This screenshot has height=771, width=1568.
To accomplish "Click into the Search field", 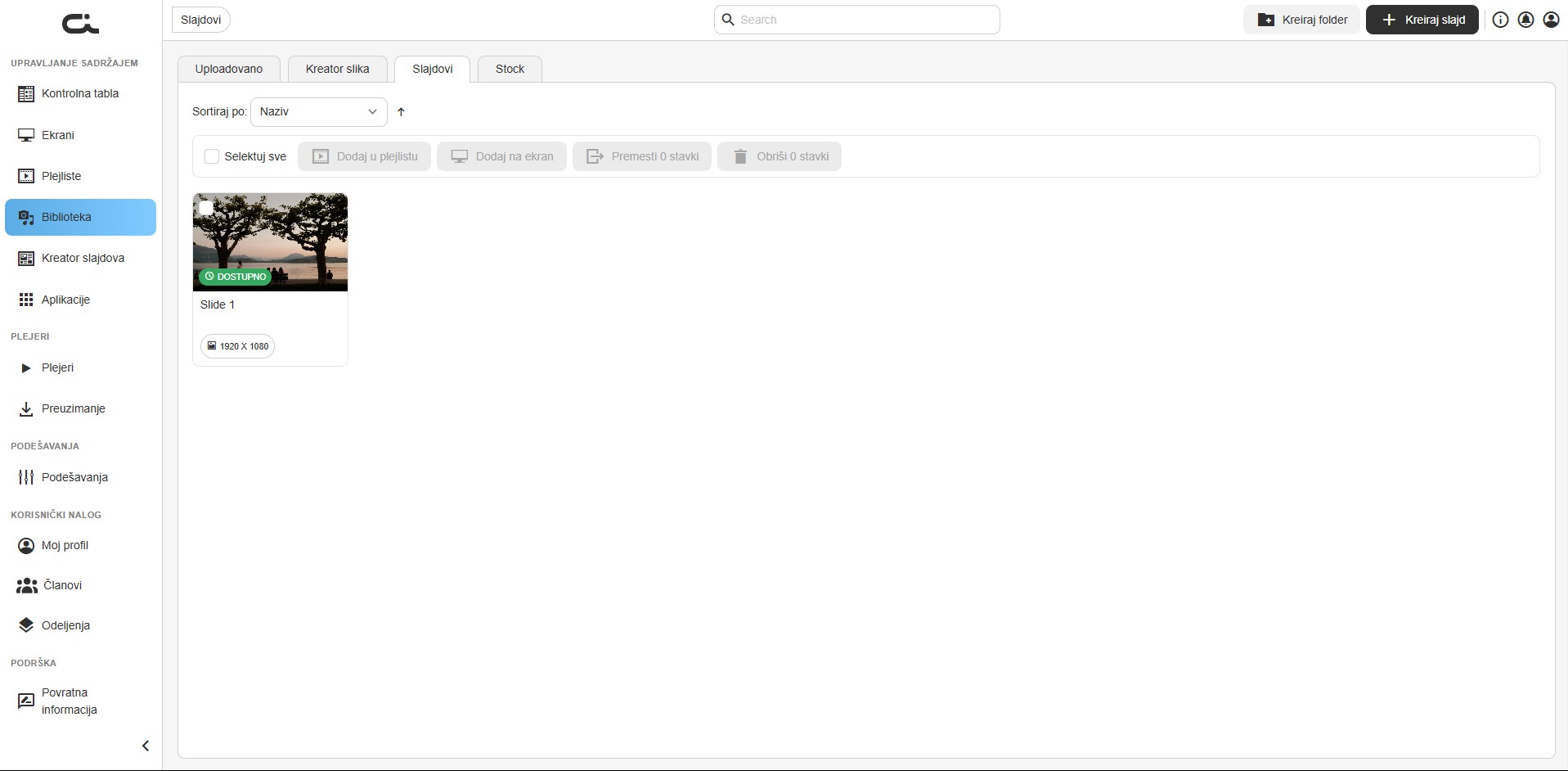I will [x=856, y=20].
